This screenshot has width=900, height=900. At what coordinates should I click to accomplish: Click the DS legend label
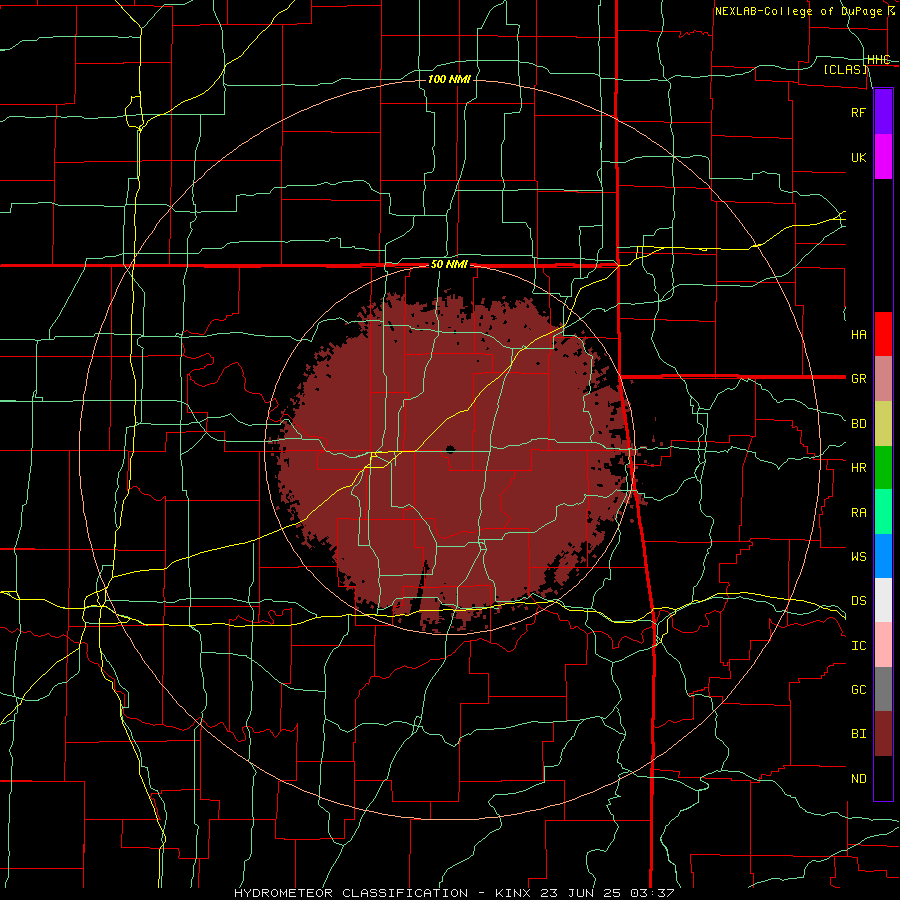pyautogui.click(x=859, y=601)
